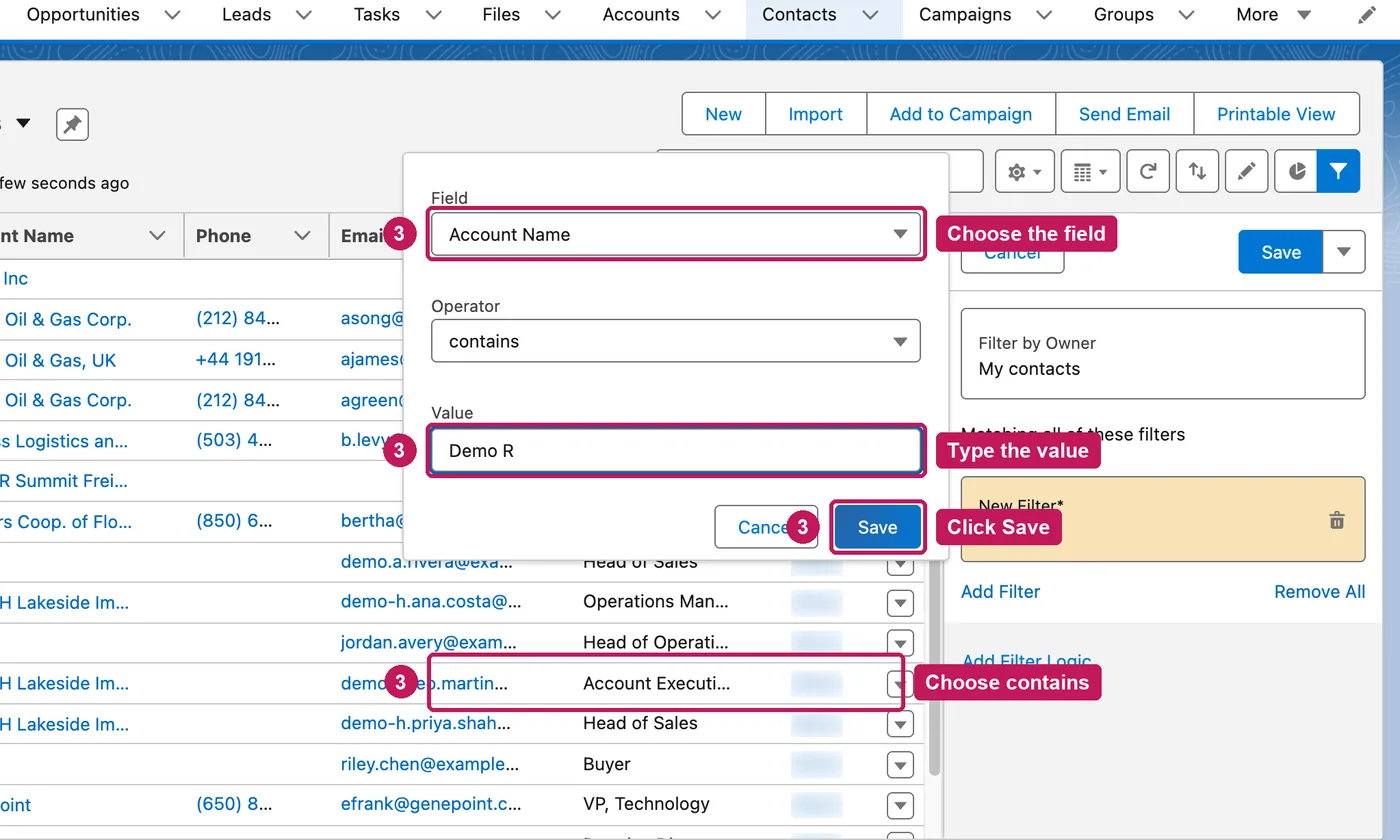Click the New contact button

(x=723, y=114)
